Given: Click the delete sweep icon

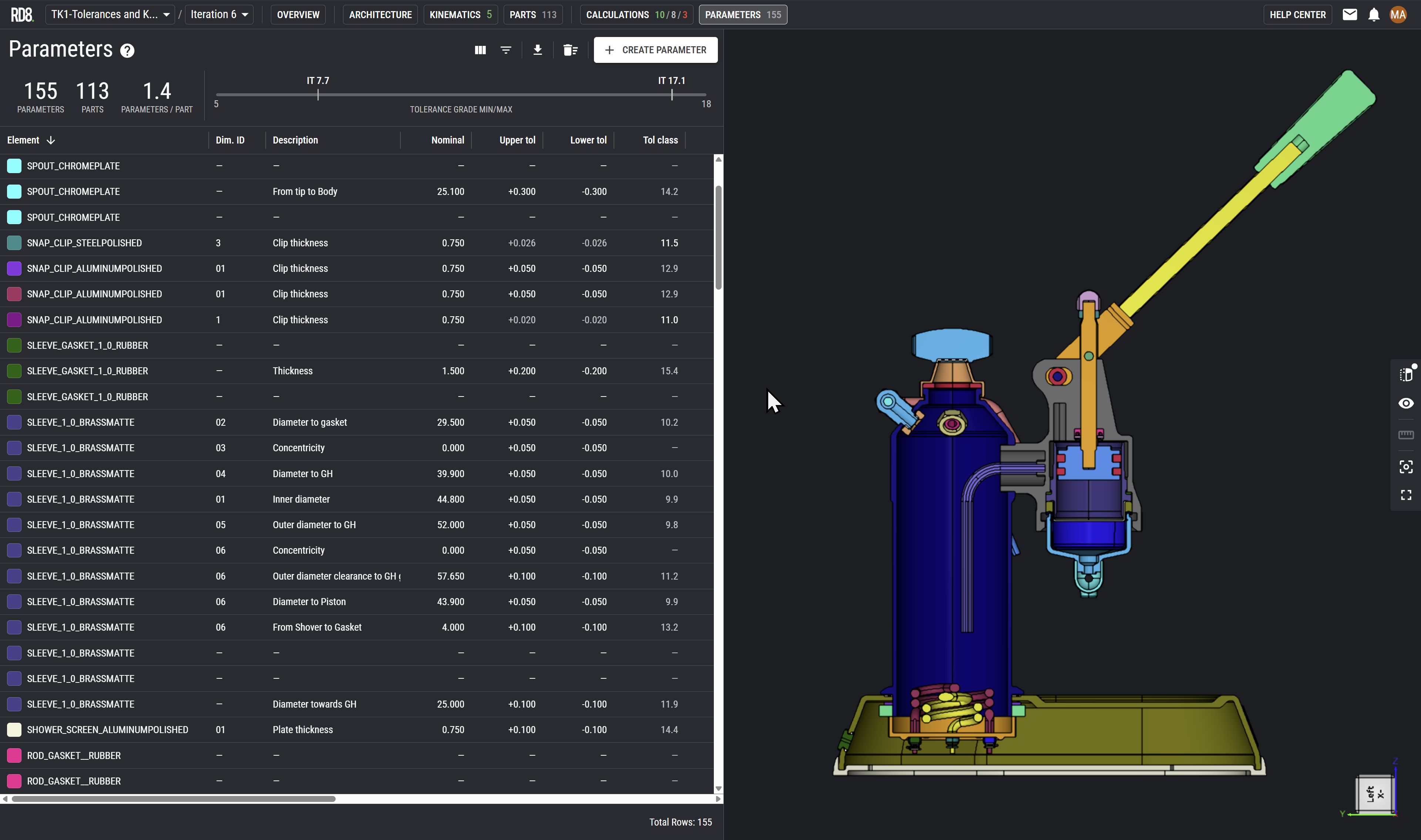Looking at the screenshot, I should pos(570,50).
